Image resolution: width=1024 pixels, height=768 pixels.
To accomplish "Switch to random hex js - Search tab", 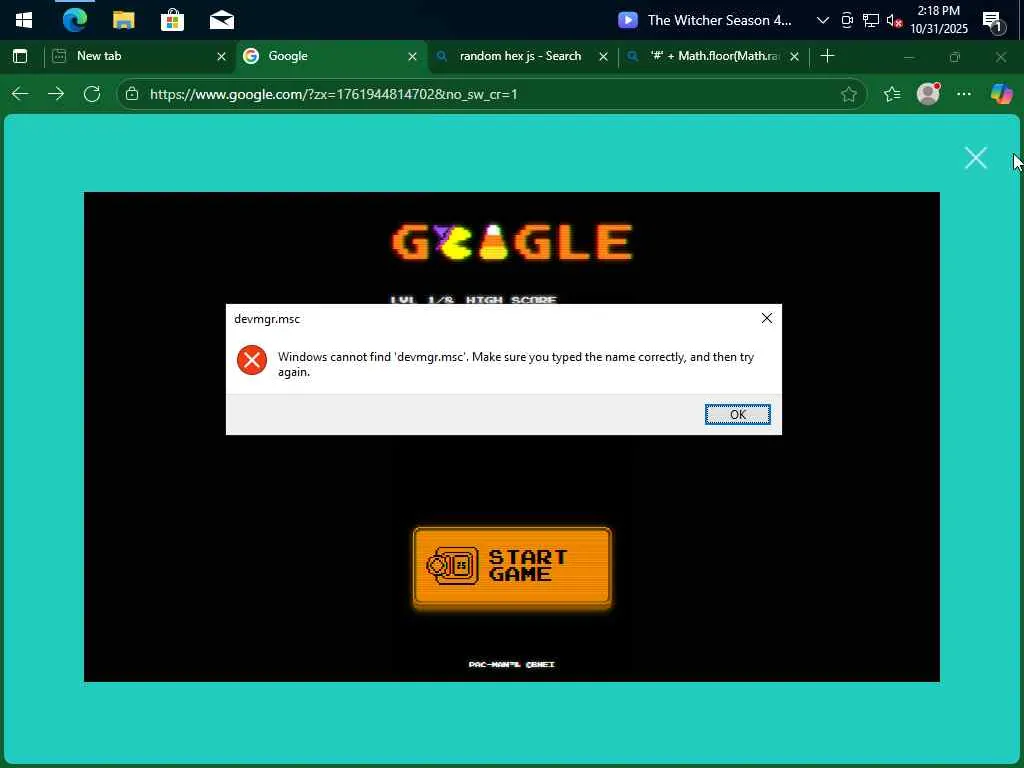I will (520, 56).
